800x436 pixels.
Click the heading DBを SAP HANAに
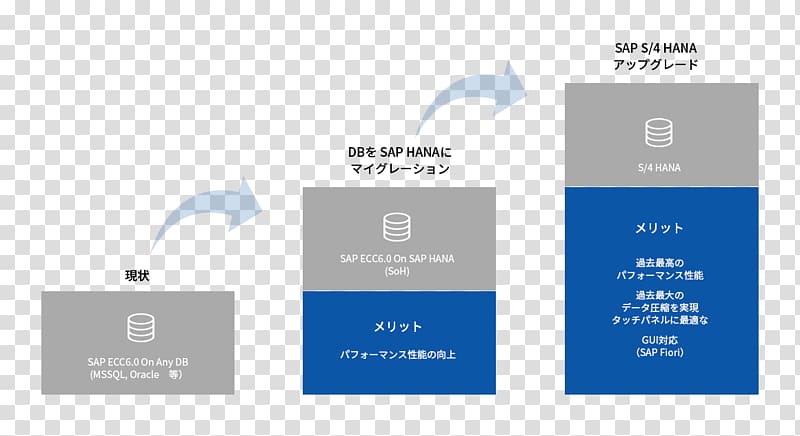point(399,152)
